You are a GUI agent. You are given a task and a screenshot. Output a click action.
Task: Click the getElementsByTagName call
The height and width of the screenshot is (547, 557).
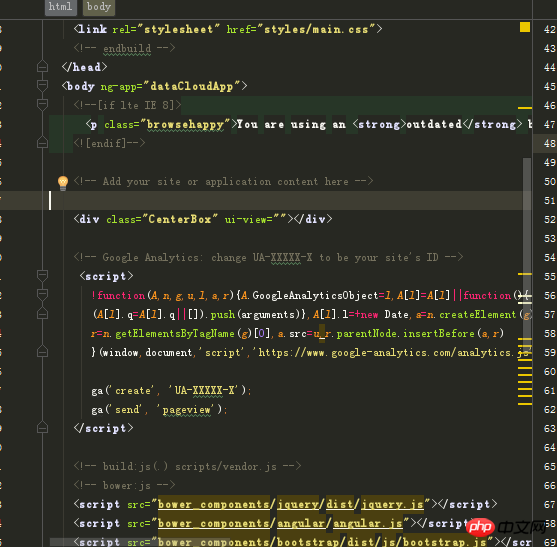point(175,333)
